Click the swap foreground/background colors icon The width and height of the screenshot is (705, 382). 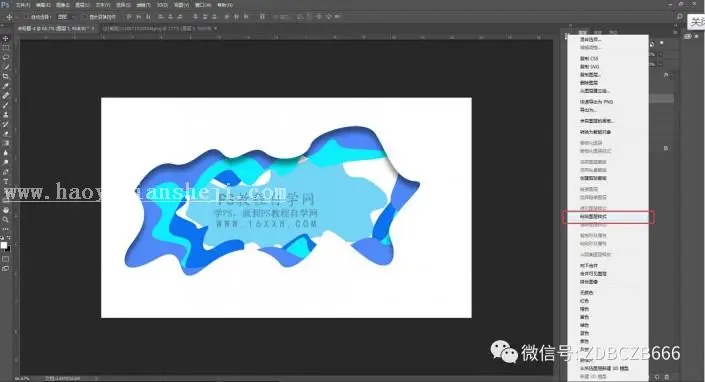[9, 238]
